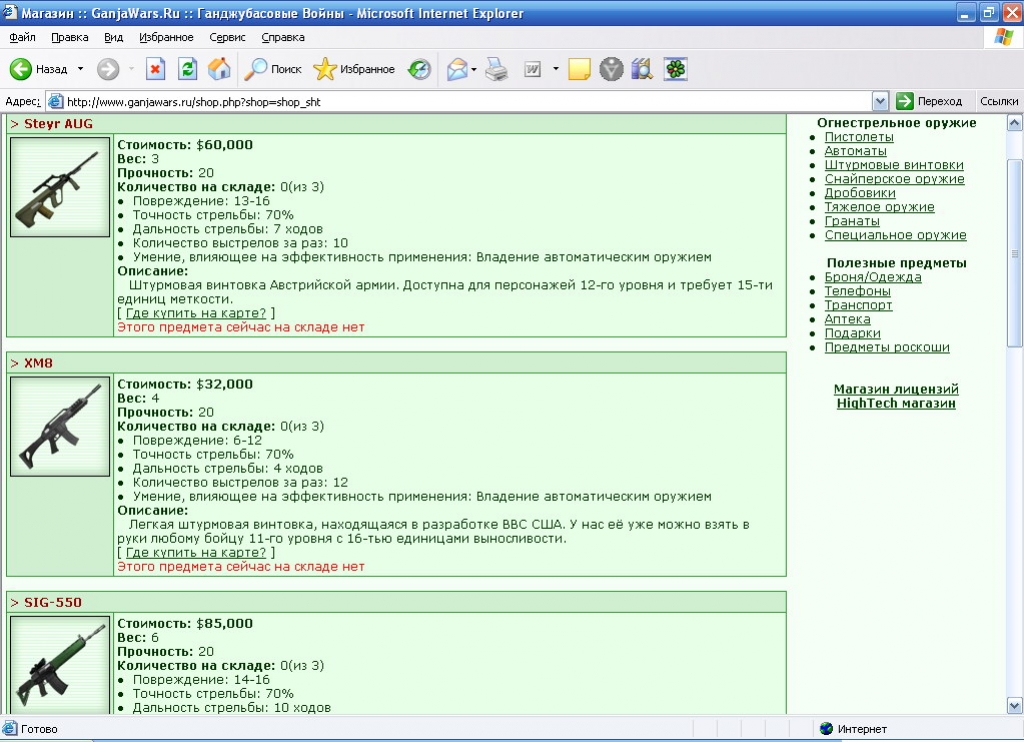Open the Сервис menu
This screenshot has height=742, width=1024.
(227, 37)
